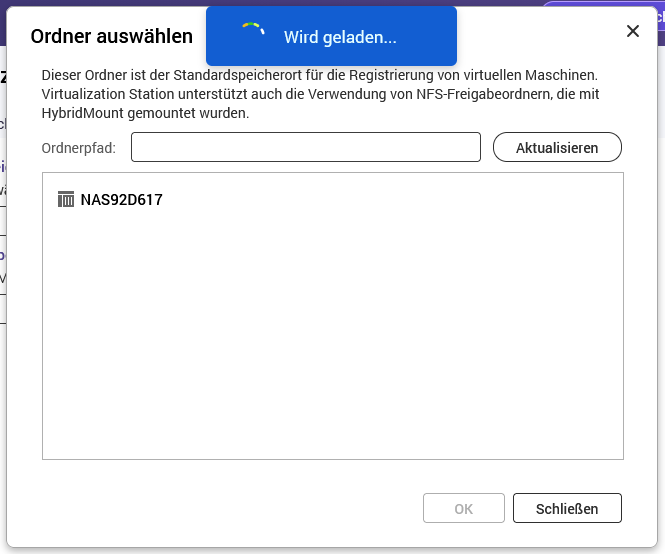The image size is (665, 554).
Task: Click the word 'HybridMount' in the description
Action: [x=80, y=113]
